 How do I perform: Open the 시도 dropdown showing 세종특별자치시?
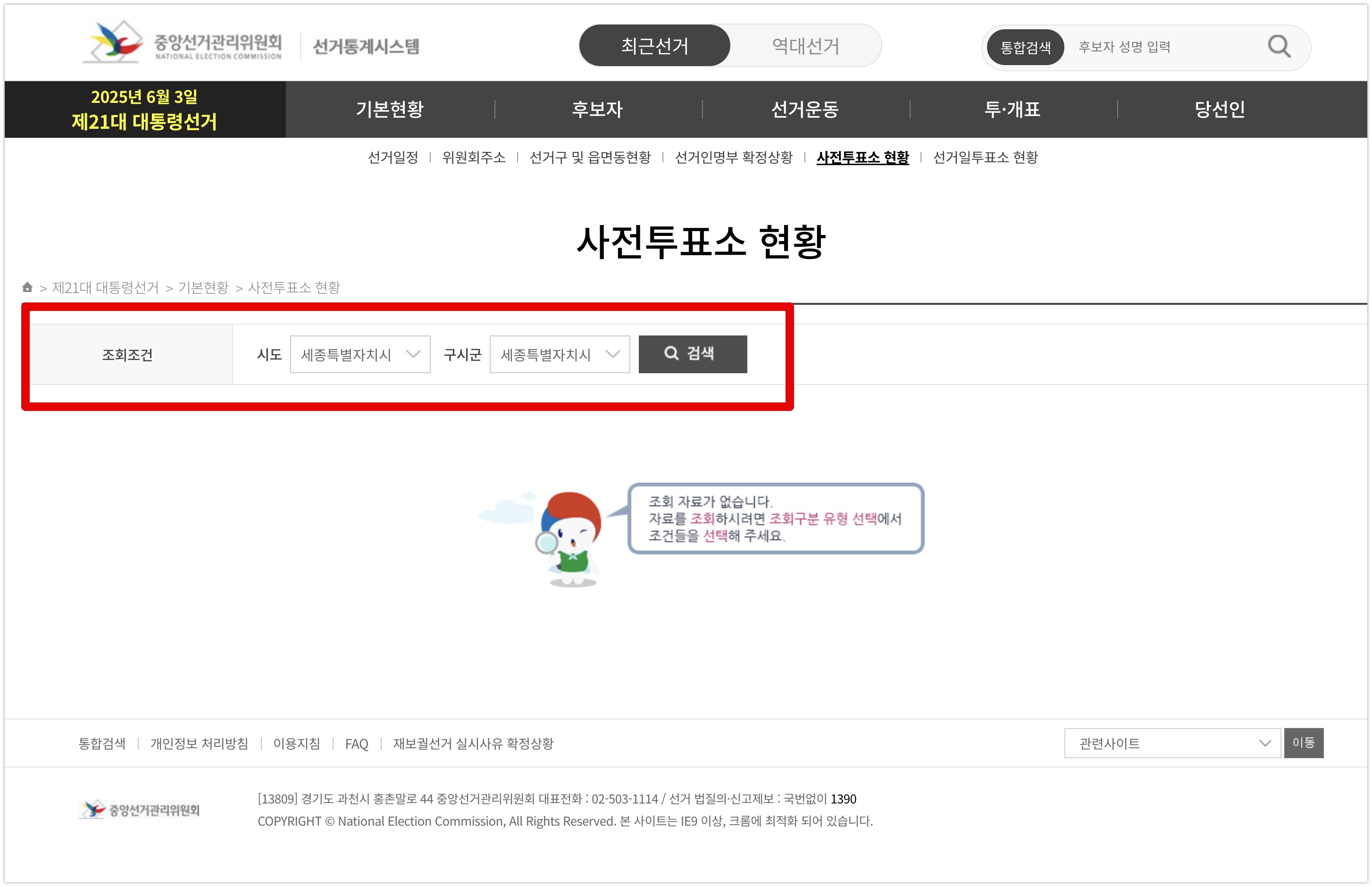coord(360,354)
